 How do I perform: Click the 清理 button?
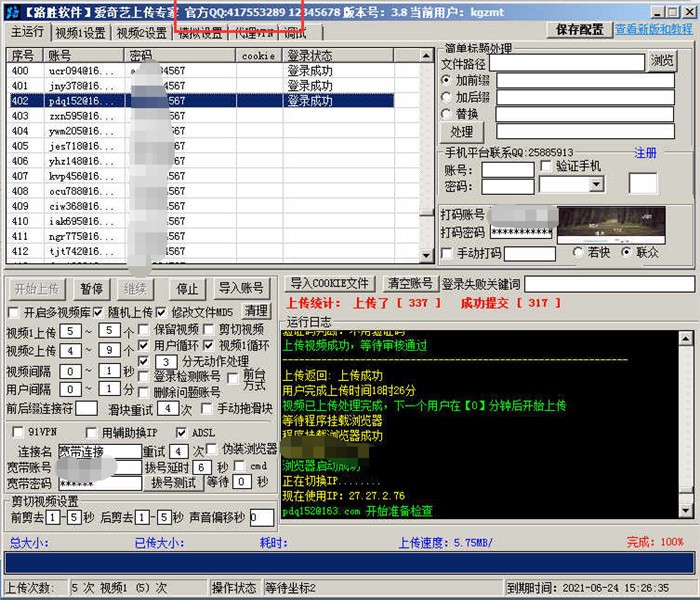[x=256, y=311]
